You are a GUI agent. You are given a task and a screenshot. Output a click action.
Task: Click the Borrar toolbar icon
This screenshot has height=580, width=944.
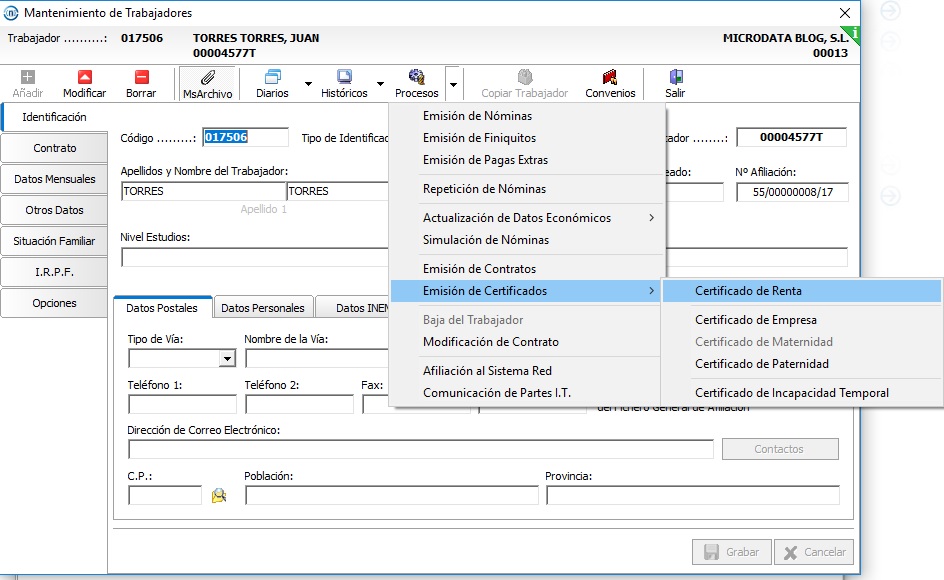(141, 77)
